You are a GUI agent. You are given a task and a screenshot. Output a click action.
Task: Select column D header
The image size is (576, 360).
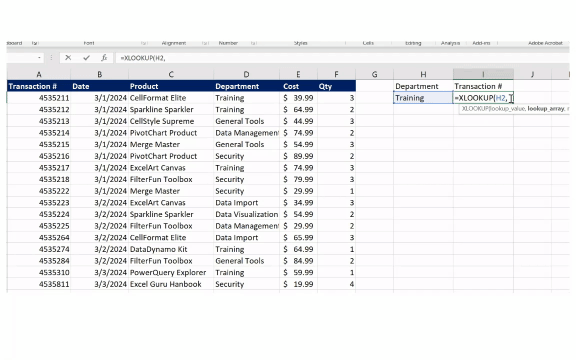click(246, 74)
